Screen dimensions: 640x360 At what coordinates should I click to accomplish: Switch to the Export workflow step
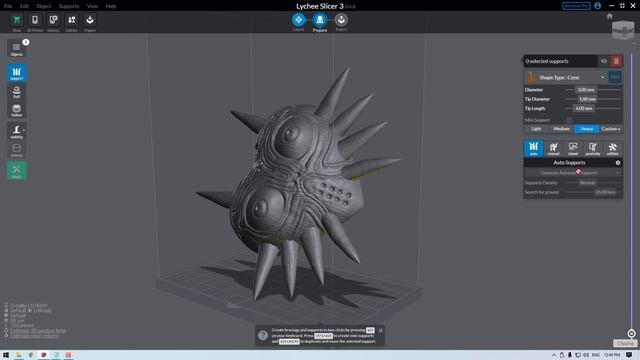pos(341,20)
